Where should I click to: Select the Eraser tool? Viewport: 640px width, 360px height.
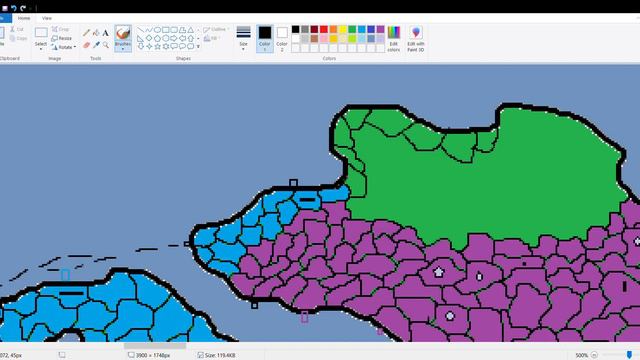(87, 45)
